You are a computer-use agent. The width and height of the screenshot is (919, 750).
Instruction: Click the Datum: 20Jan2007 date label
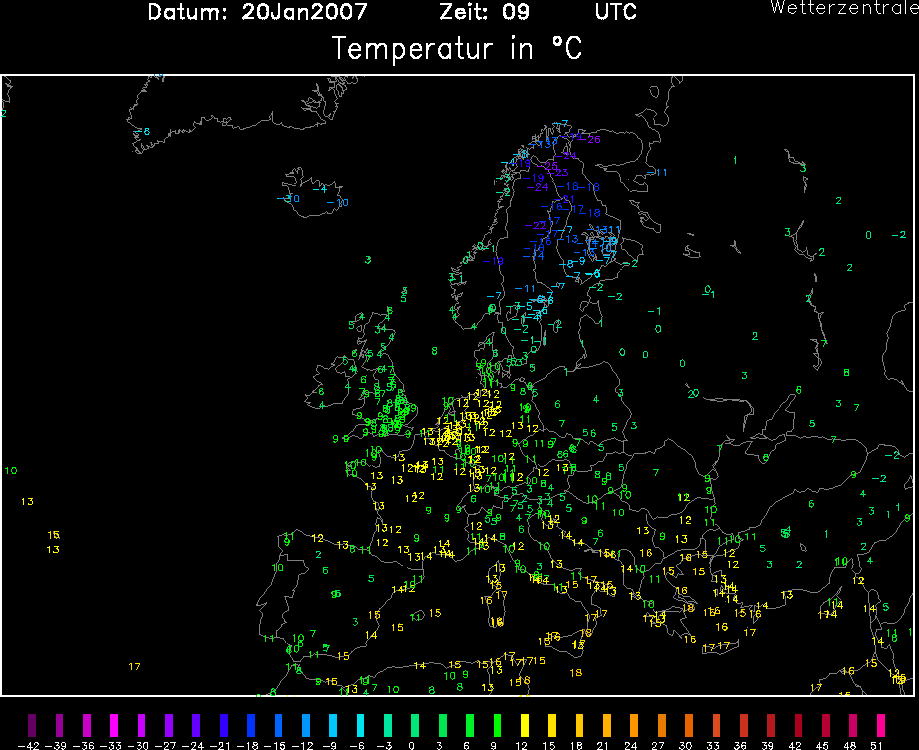coord(258,12)
